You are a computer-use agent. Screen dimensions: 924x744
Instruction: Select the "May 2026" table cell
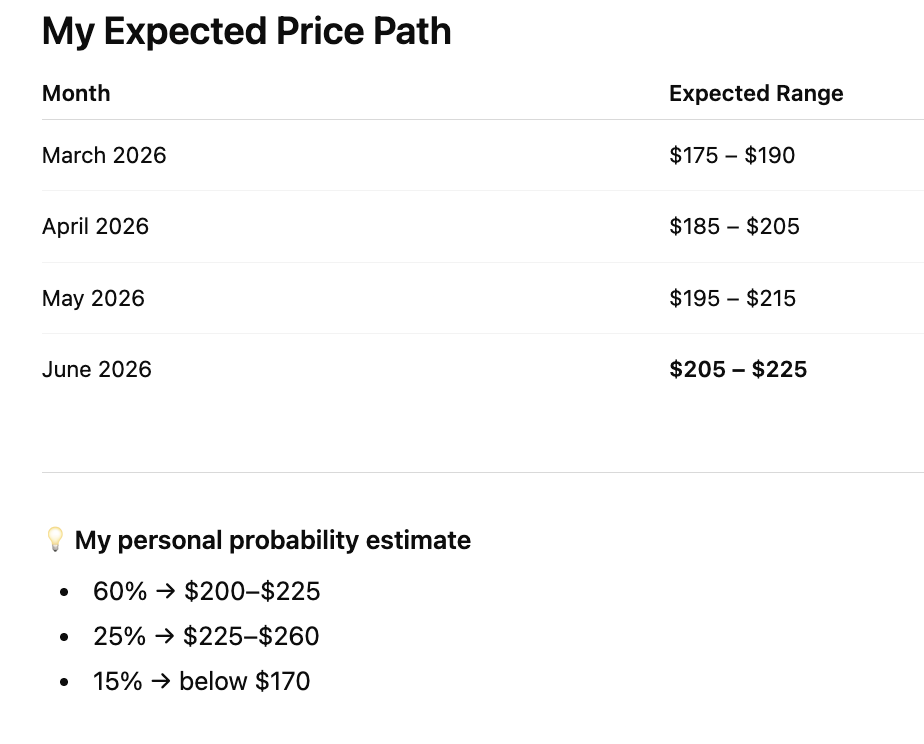pos(93,299)
